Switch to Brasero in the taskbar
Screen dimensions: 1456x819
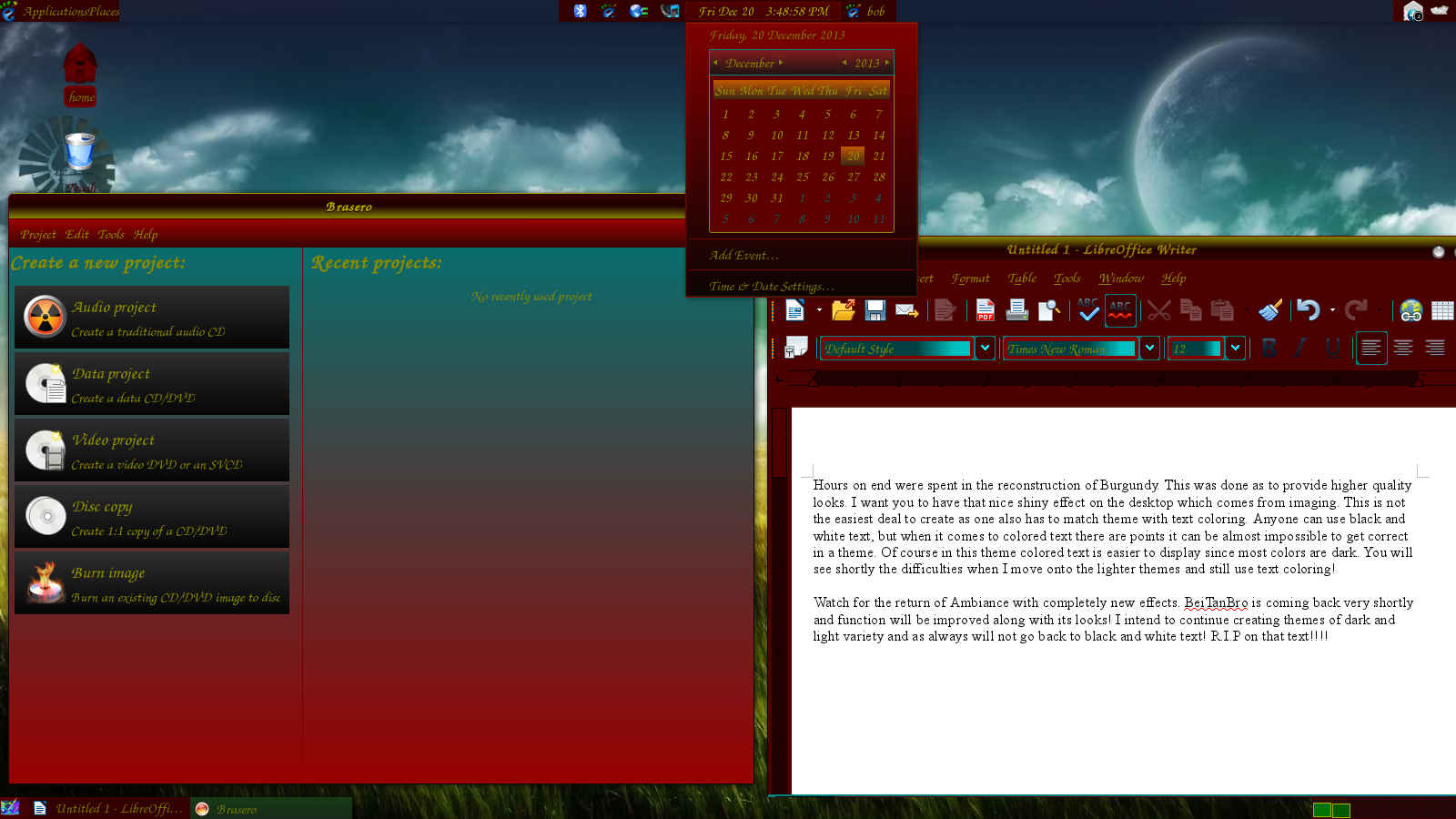tap(271, 808)
